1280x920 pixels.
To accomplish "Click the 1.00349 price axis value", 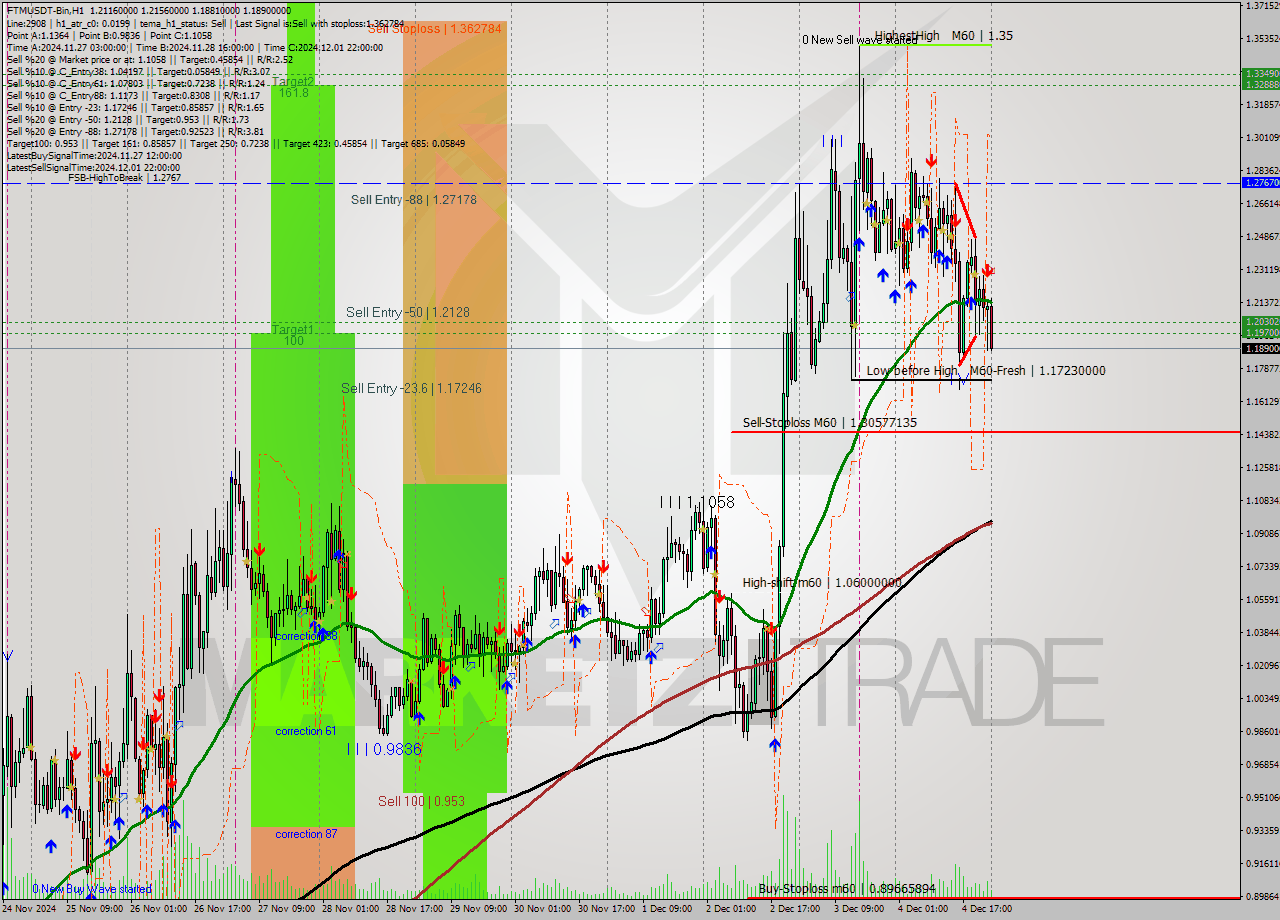I will click(x=1262, y=699).
